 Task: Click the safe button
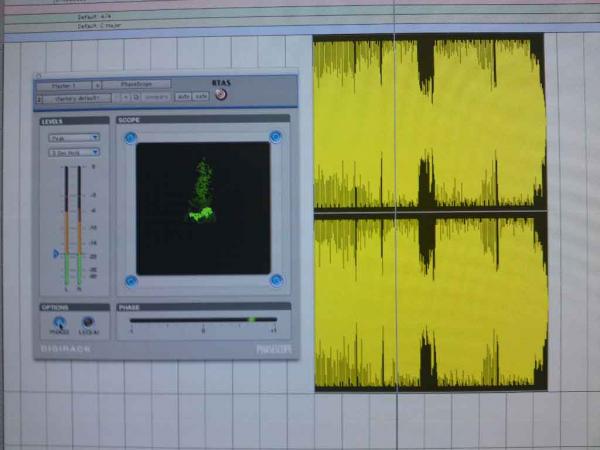click(201, 97)
